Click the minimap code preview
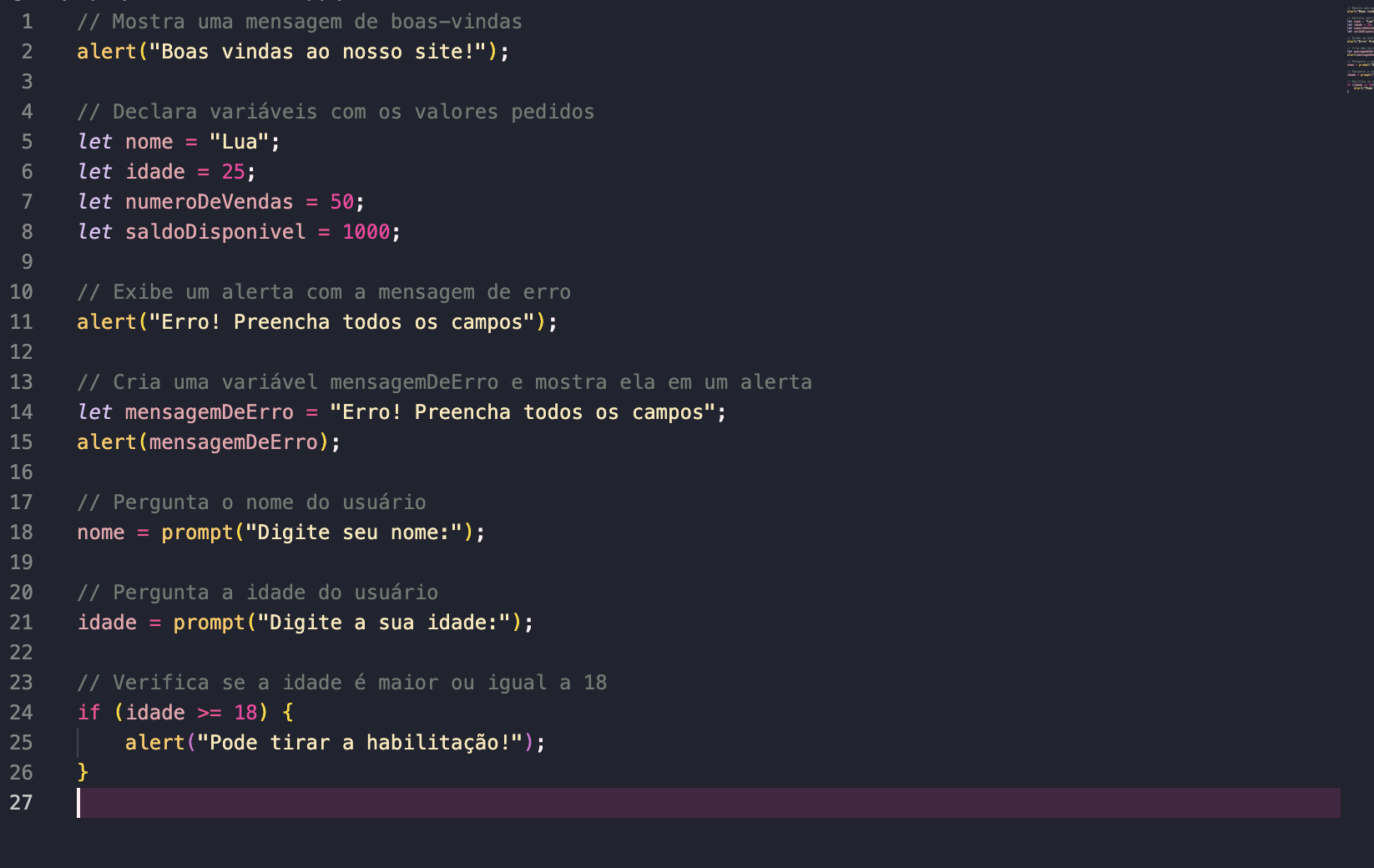Image resolution: width=1374 pixels, height=868 pixels. (x=1359, y=50)
